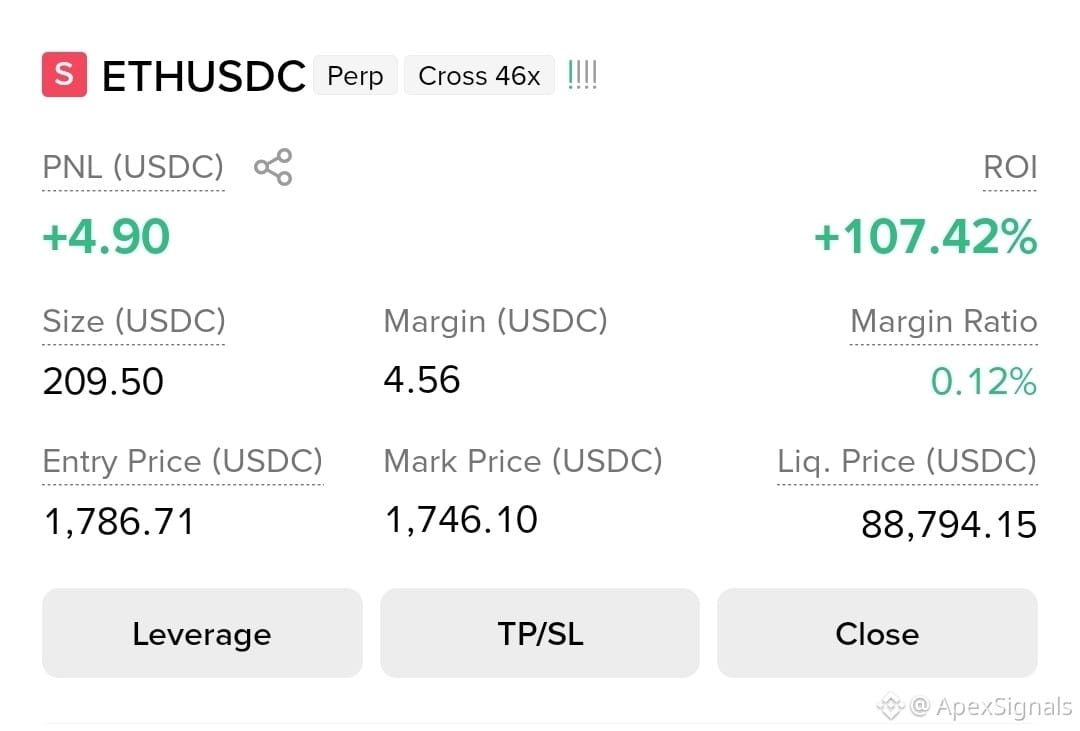This screenshot has height=731, width=1080.
Task: Open TP/SL settings
Action: pos(540,633)
